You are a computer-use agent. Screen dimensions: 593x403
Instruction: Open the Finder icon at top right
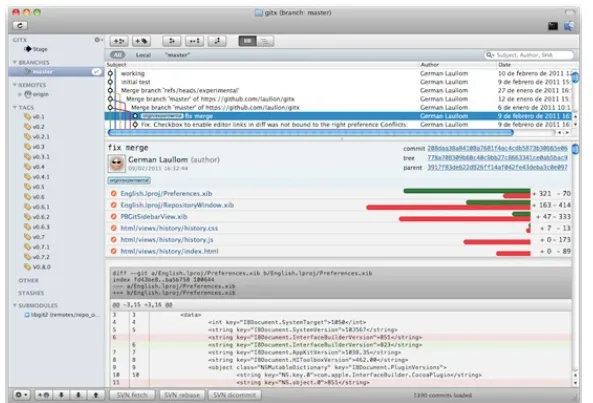tap(569, 26)
